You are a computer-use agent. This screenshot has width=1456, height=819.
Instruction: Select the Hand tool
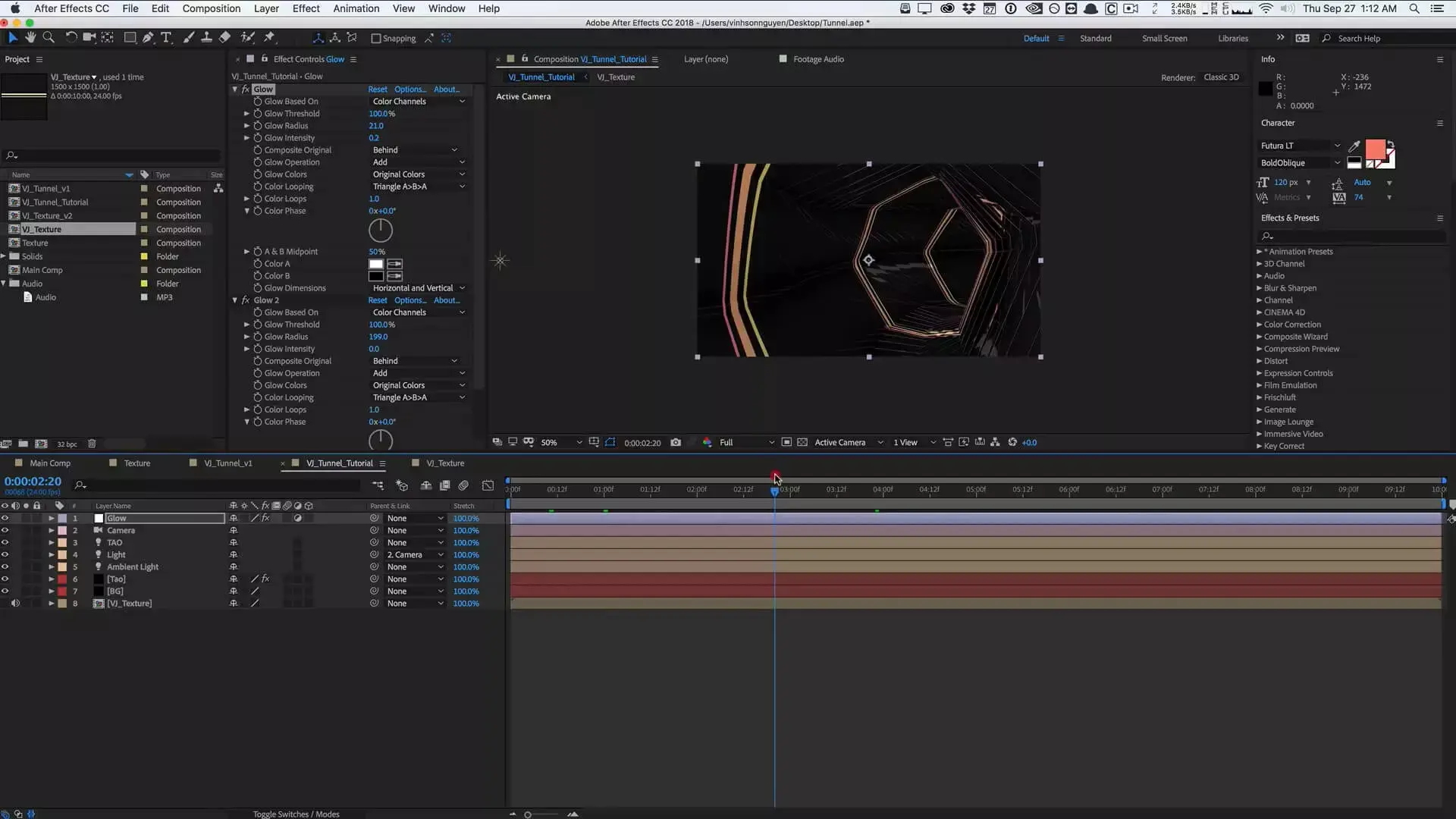point(30,37)
